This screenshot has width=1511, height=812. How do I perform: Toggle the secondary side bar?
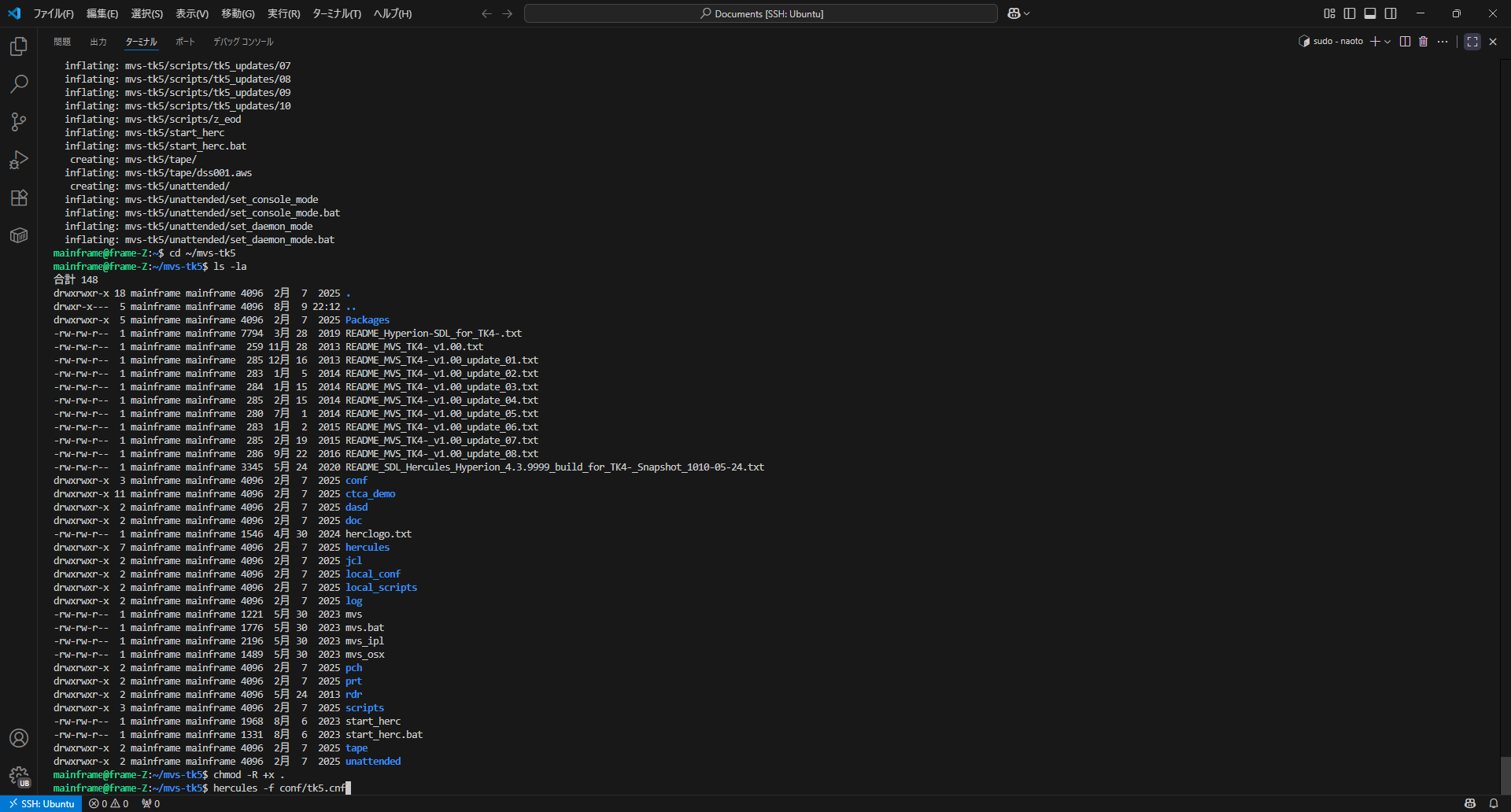[x=1391, y=13]
